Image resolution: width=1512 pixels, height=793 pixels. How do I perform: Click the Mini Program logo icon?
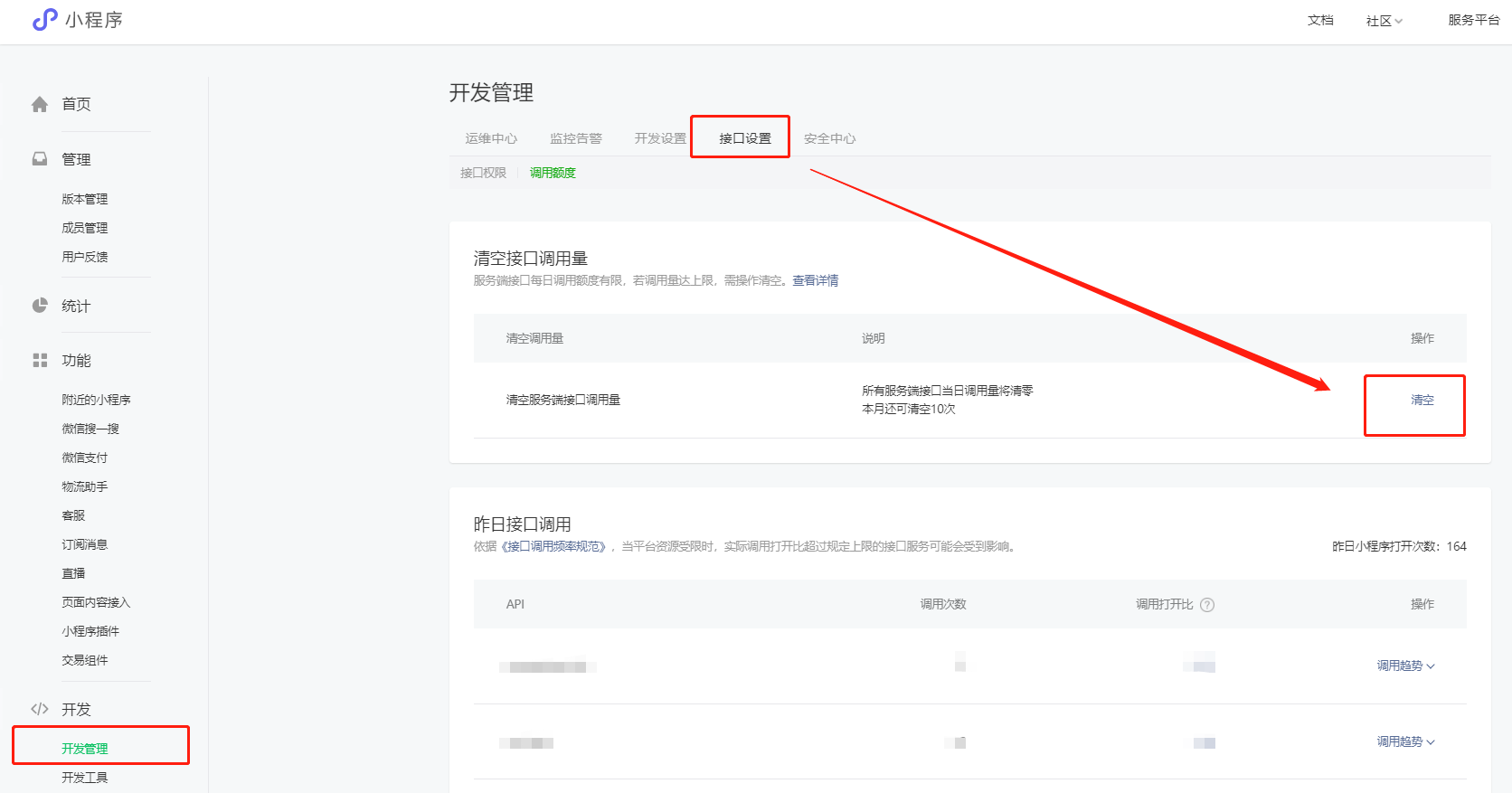(44, 20)
